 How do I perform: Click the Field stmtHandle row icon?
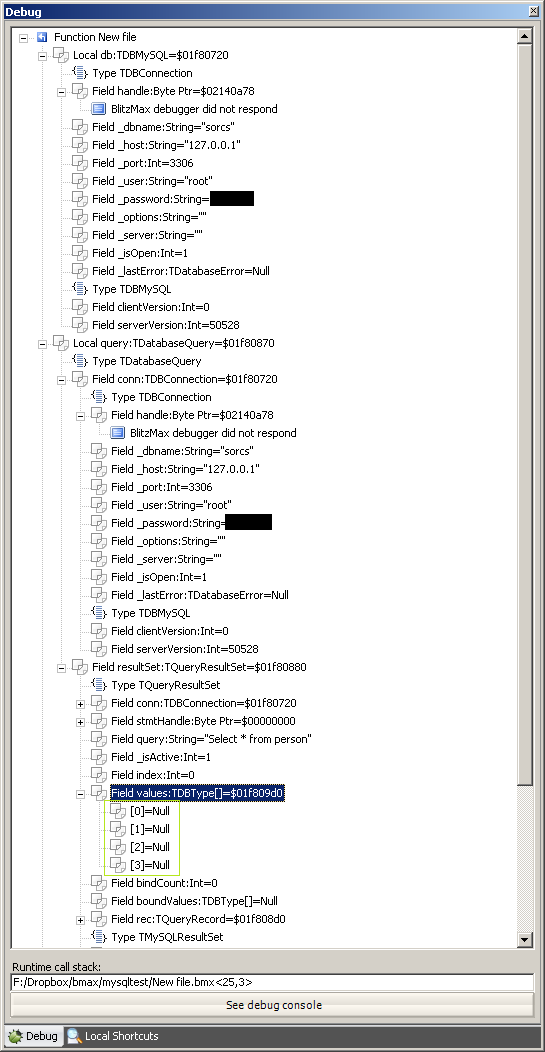[99, 721]
